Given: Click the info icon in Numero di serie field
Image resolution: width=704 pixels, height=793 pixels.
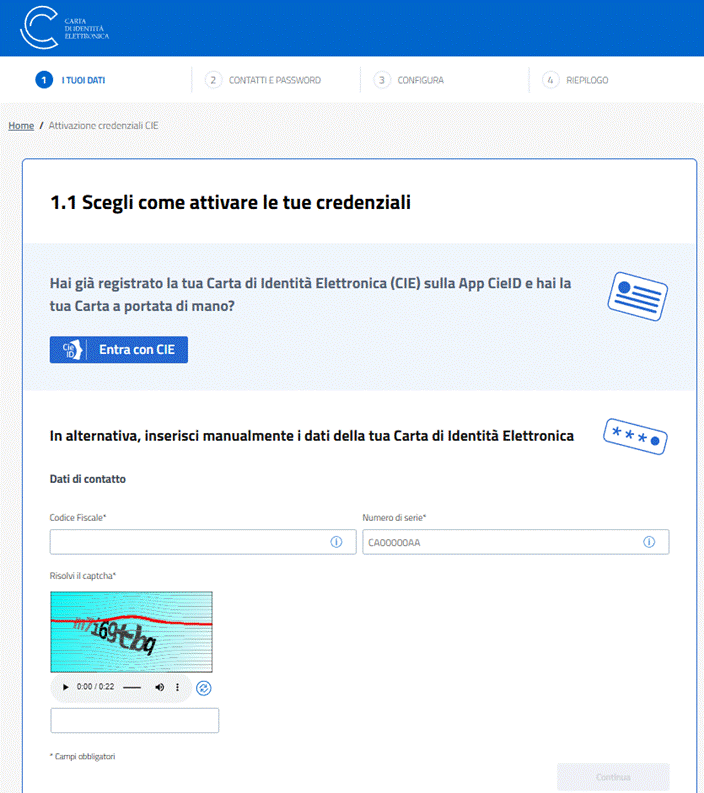Looking at the screenshot, I should coord(649,542).
